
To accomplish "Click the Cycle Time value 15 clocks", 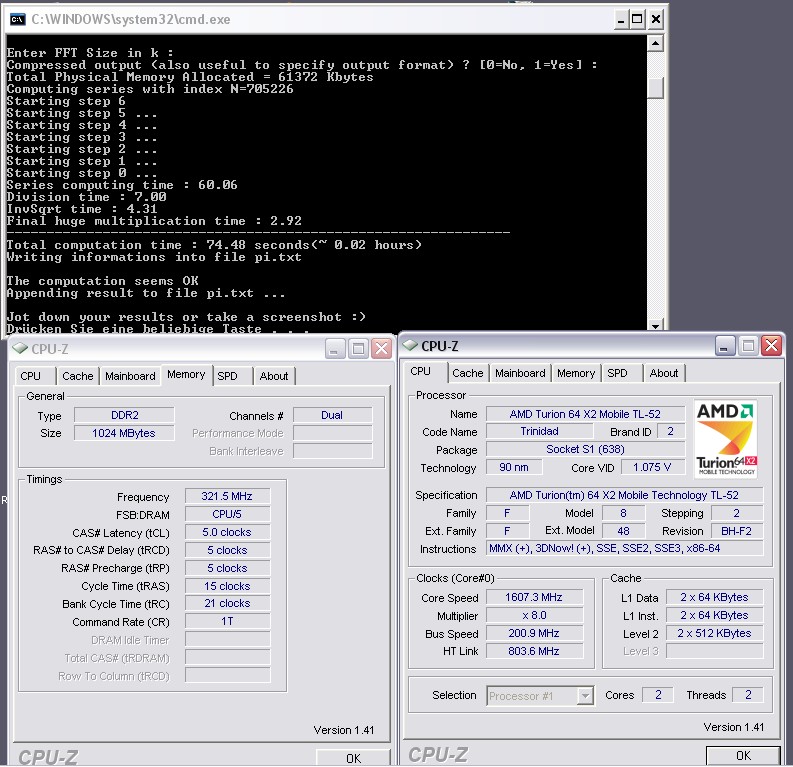I will (228, 586).
